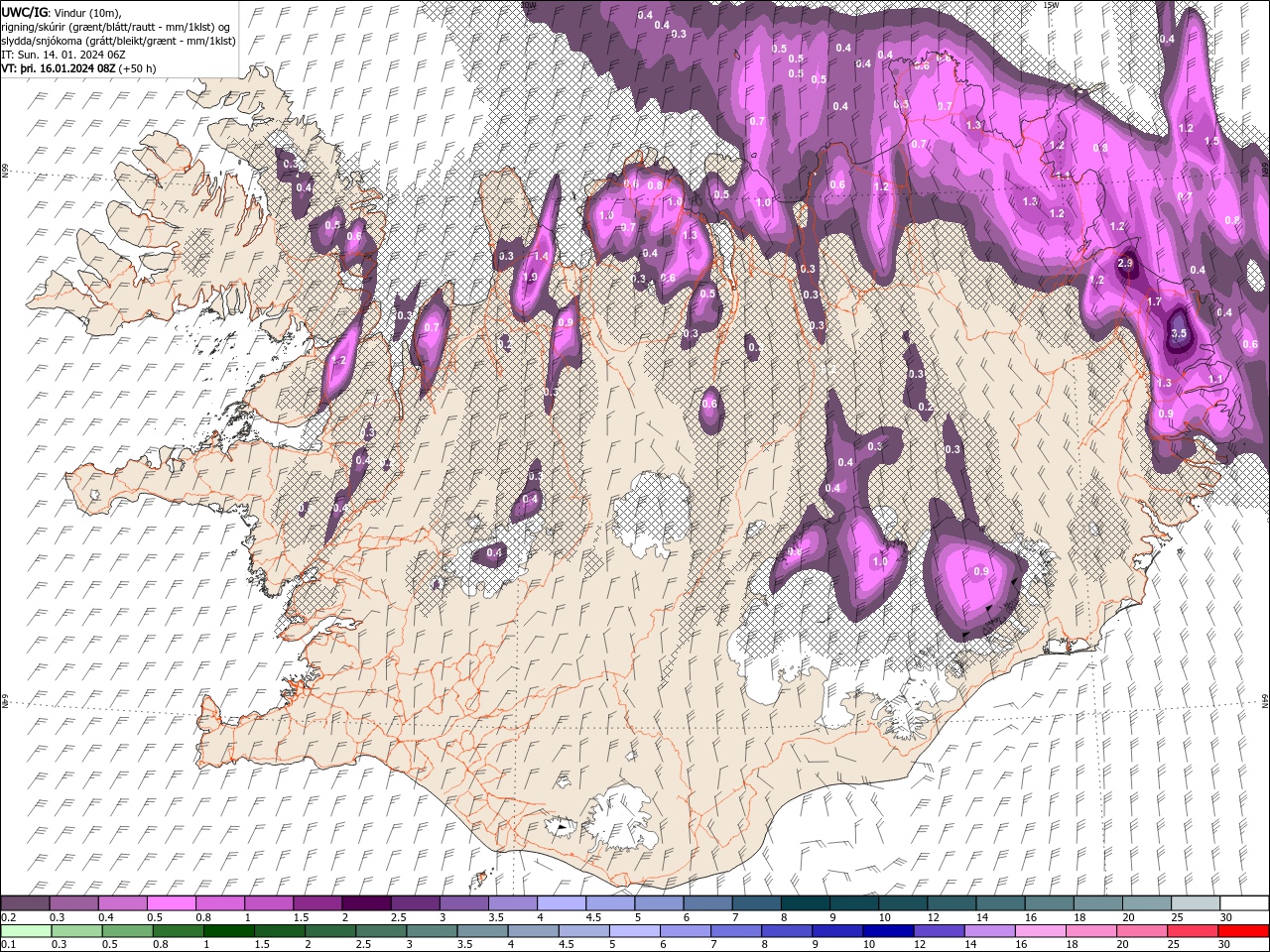Click the 64N latitude label at right edge

(x=1265, y=701)
